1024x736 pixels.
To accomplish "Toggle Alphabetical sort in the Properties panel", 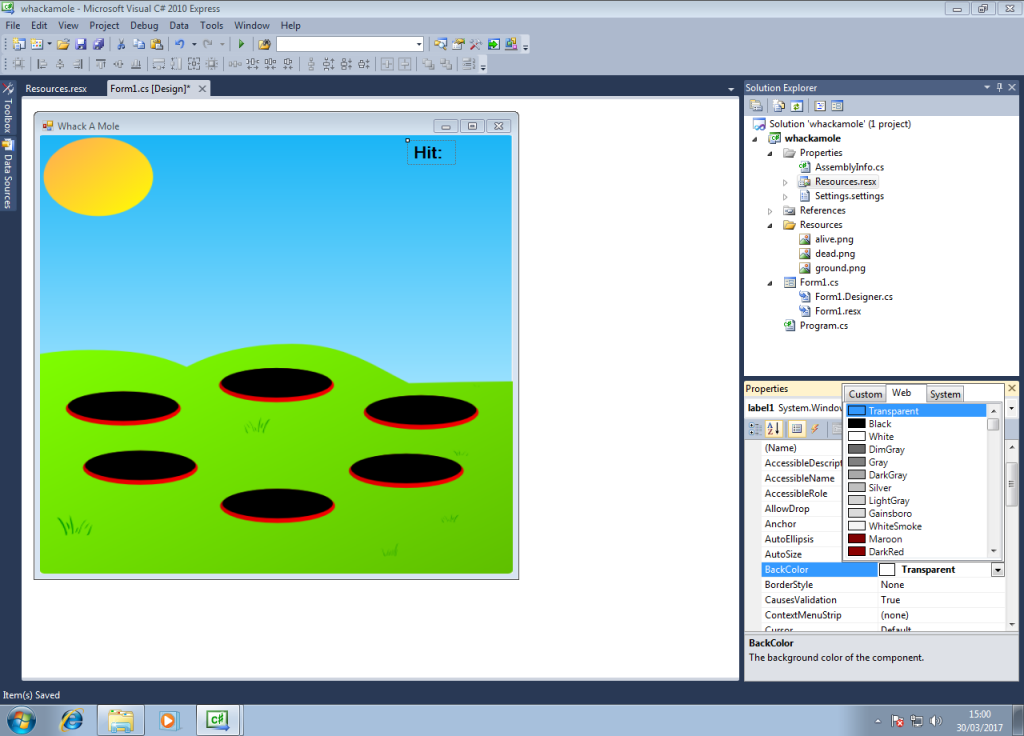I will [x=771, y=429].
